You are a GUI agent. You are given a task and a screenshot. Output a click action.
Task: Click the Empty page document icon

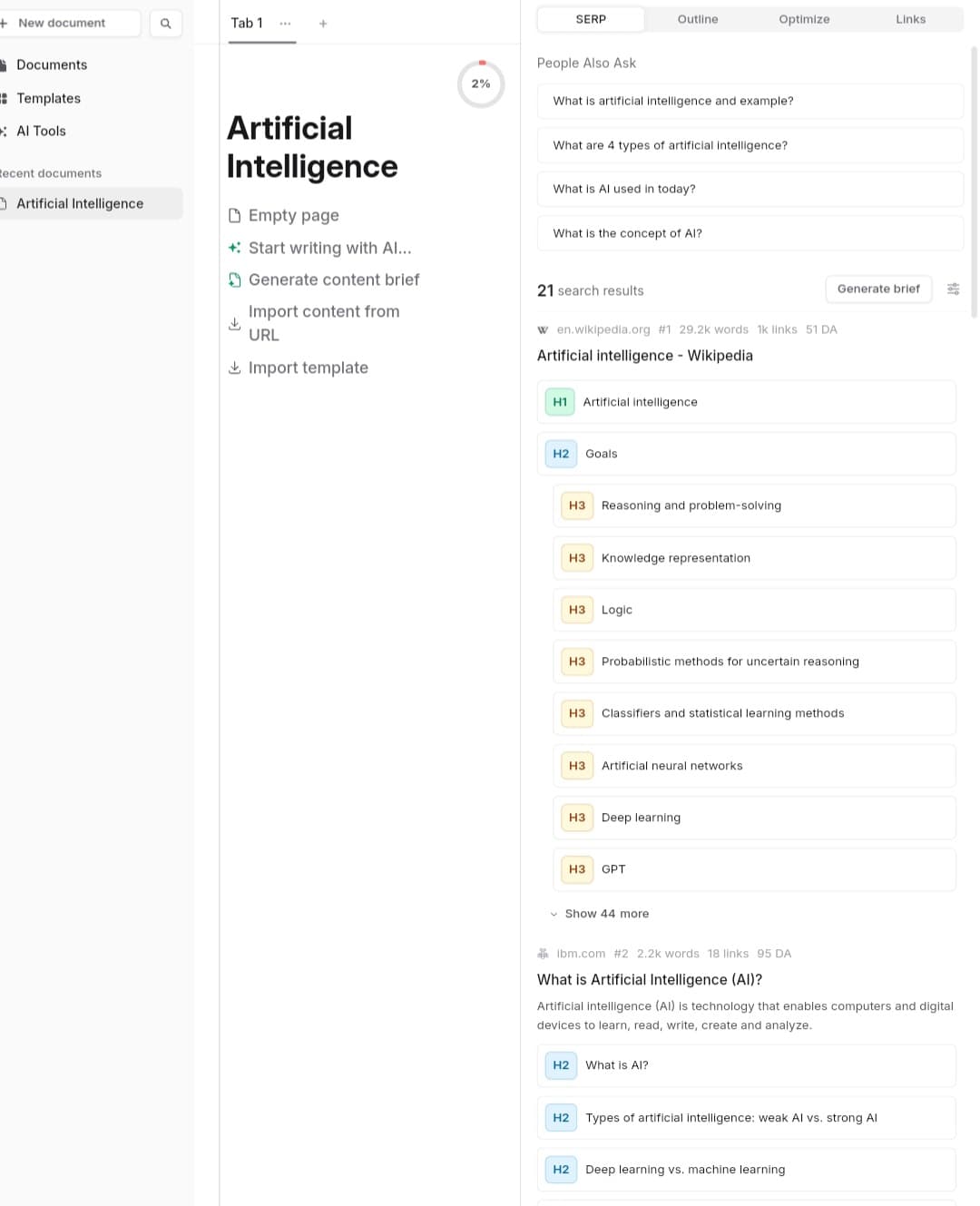coord(234,215)
